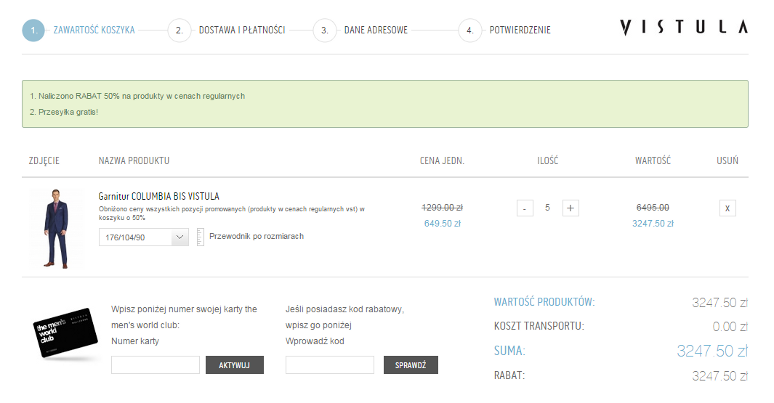
Task: Open the Przewodnik po rozmiarach link
Action: 256,236
